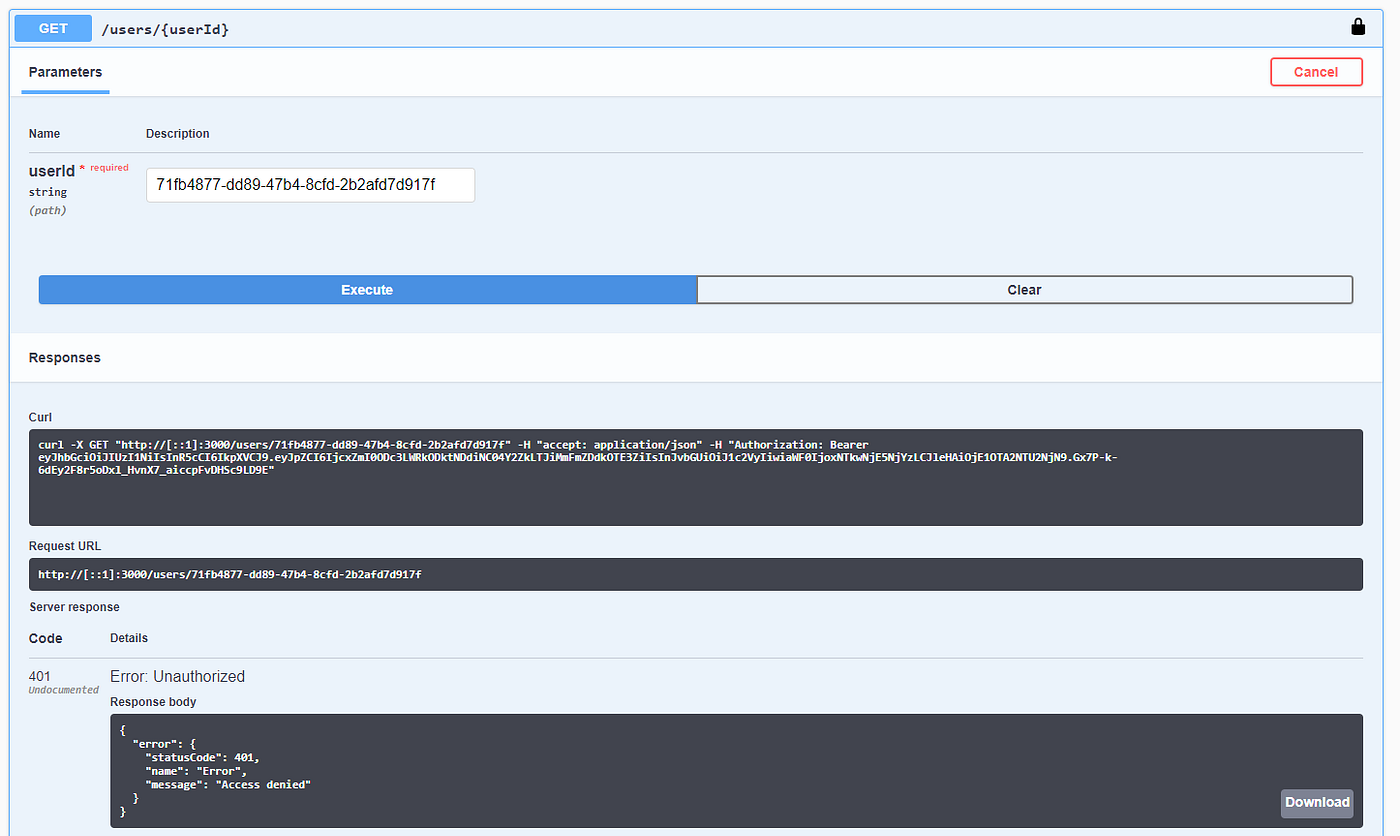This screenshot has width=1400, height=836.
Task: Click inside the userId input field
Action: point(310,185)
